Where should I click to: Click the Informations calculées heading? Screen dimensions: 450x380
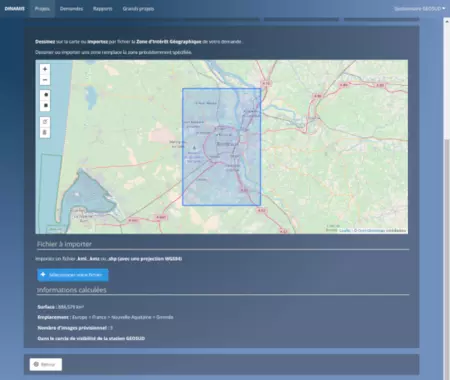72,290
